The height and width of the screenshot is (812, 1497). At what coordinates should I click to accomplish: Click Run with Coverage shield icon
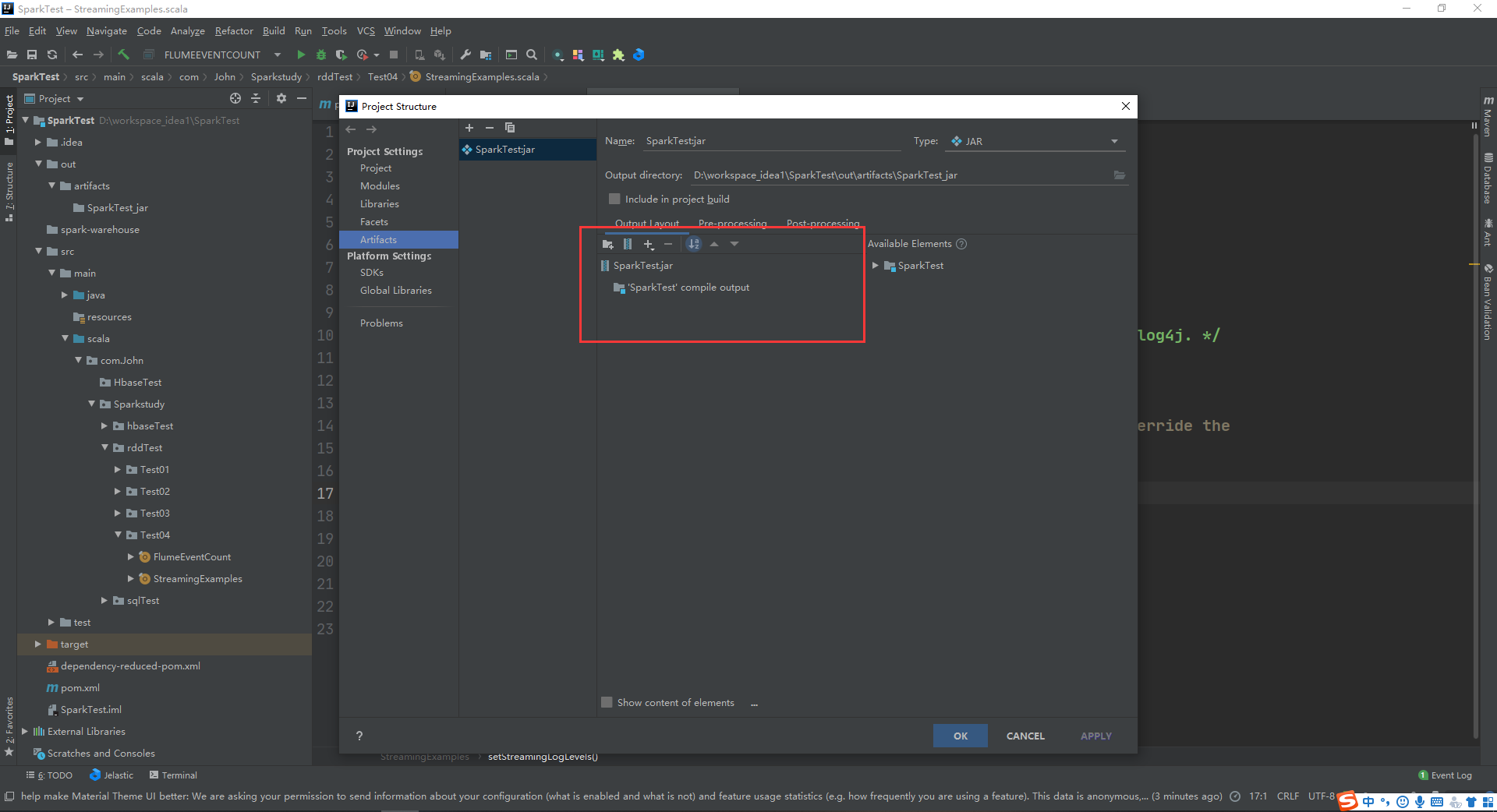pos(341,55)
